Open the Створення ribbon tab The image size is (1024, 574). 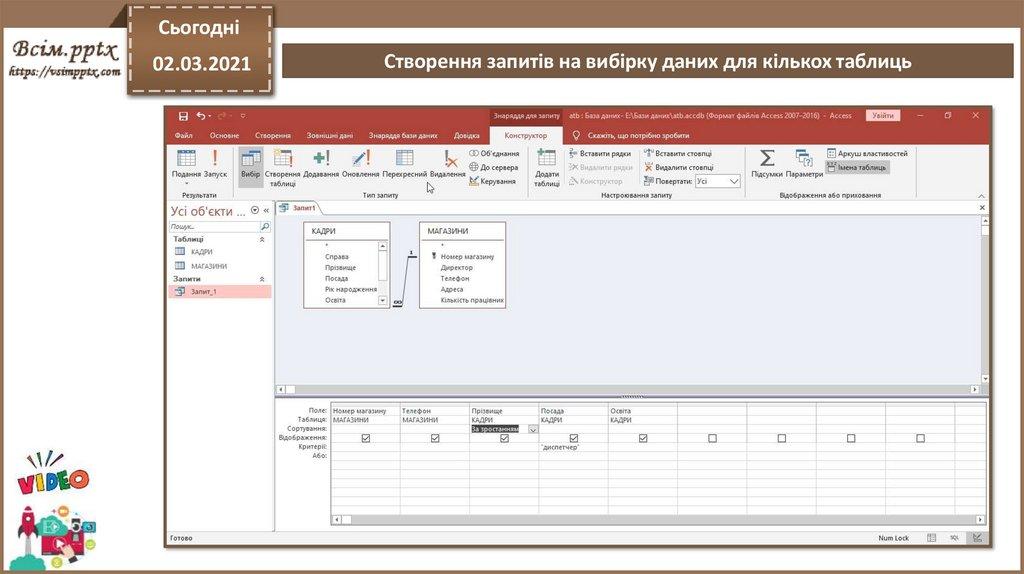coord(273,135)
